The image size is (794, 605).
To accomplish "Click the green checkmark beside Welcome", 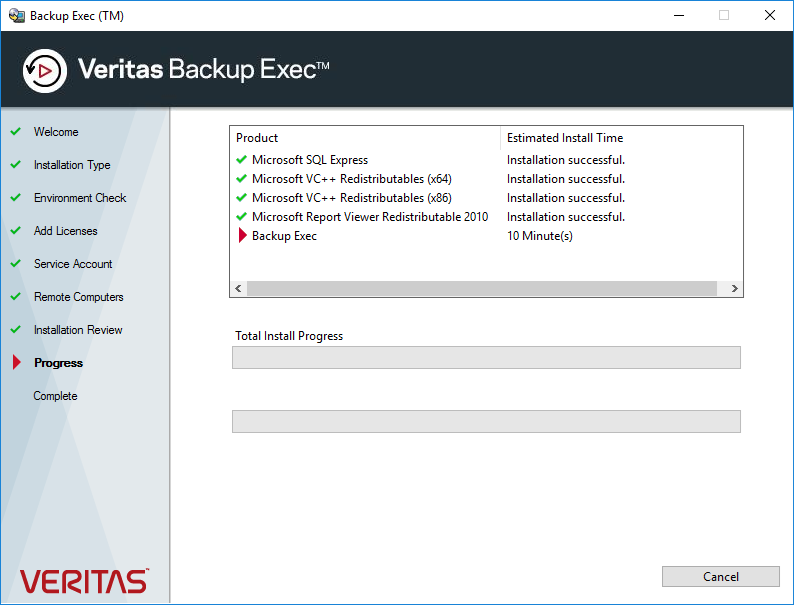I will [x=16, y=132].
